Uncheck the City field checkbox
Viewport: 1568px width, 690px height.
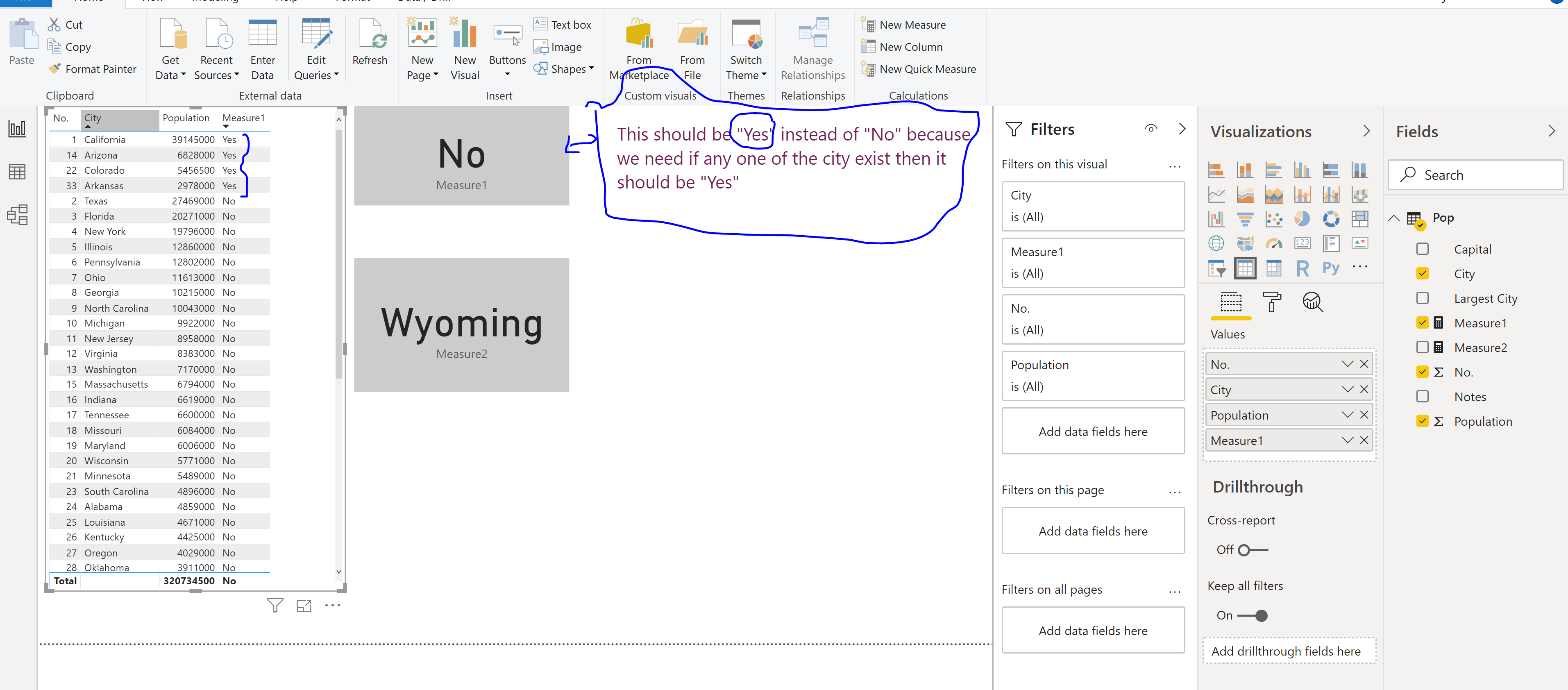tap(1423, 273)
